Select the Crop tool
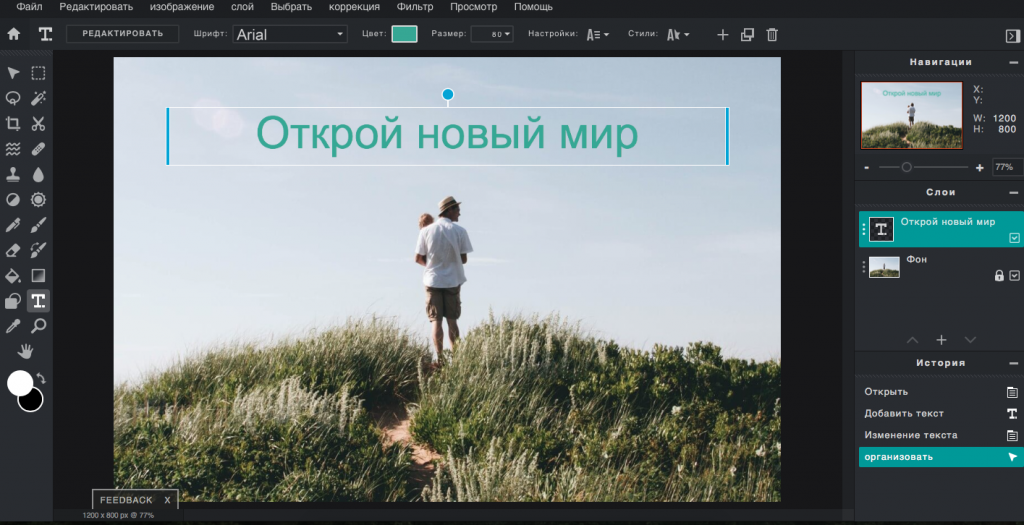This screenshot has height=525, width=1024. tap(13, 123)
